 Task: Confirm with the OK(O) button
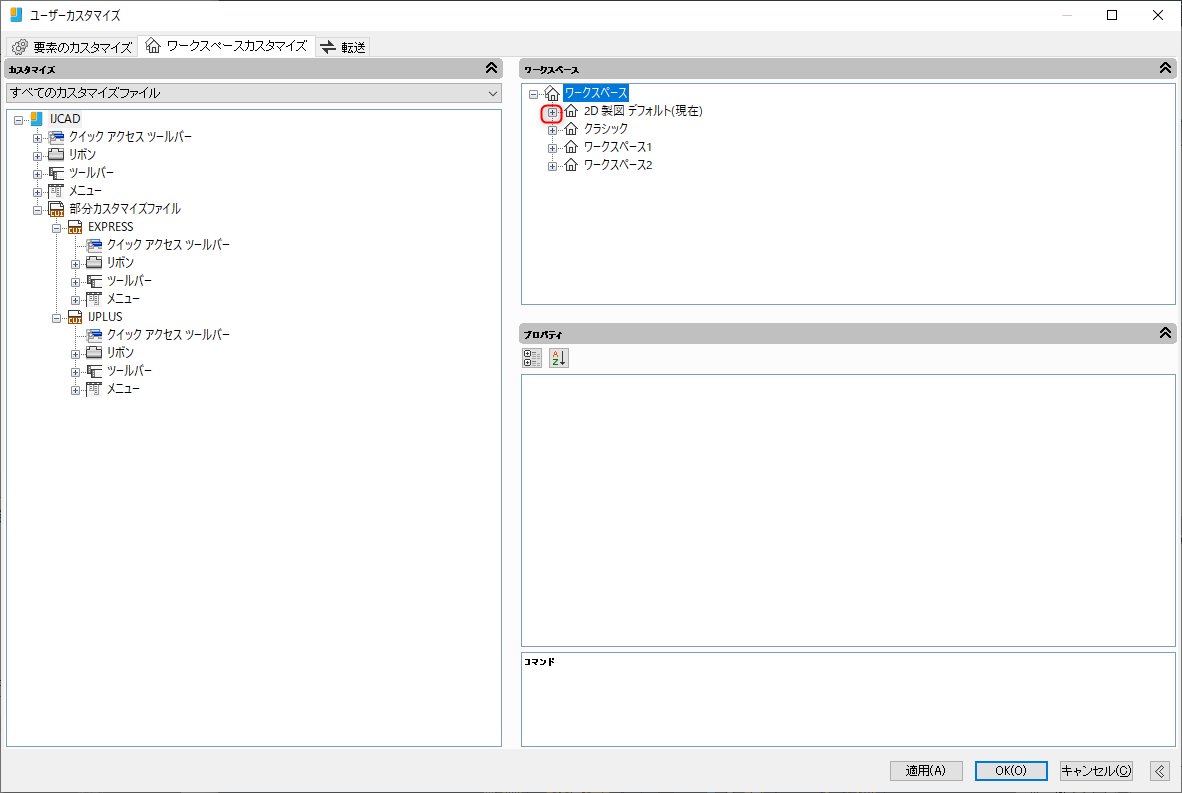pyautogui.click(x=1011, y=770)
